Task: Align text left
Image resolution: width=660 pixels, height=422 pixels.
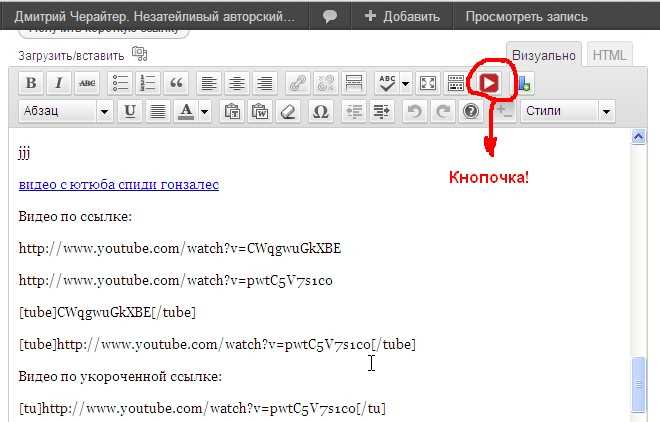Action: (x=209, y=83)
